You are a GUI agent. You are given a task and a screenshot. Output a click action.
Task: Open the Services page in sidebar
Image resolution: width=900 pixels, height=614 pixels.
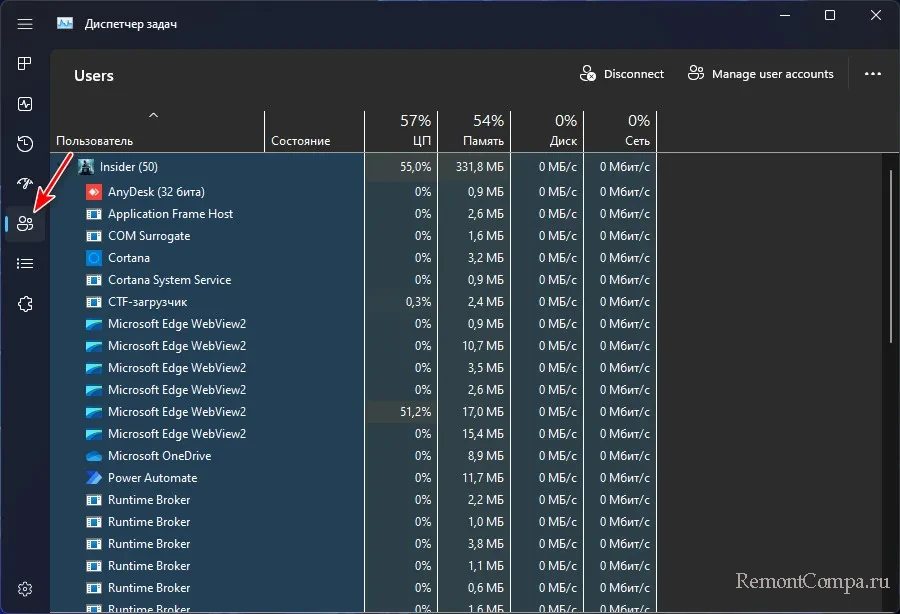(x=25, y=304)
